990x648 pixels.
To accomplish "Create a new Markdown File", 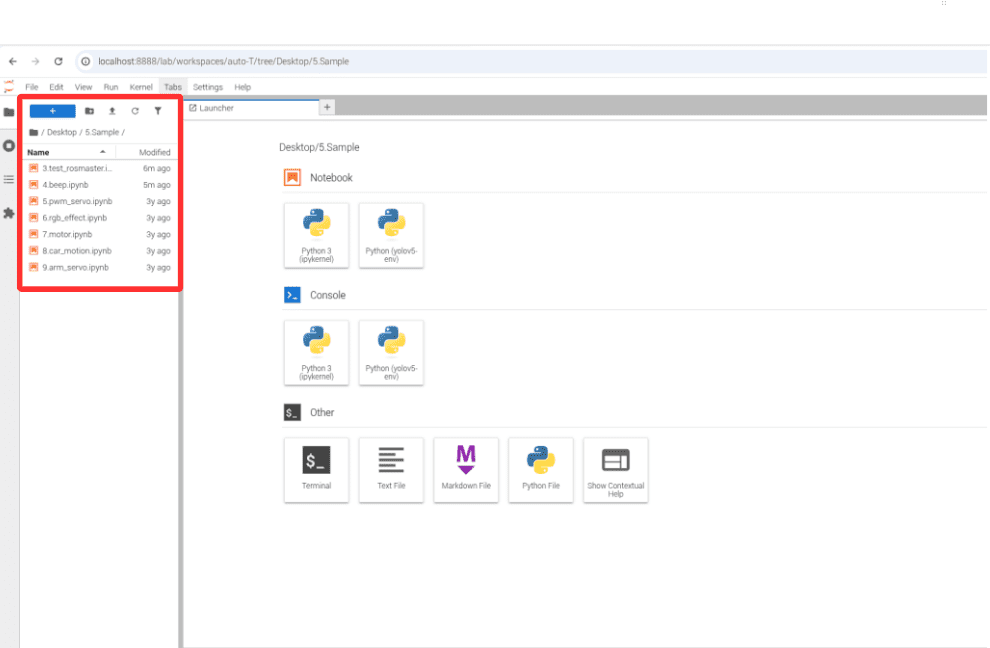I will (466, 469).
